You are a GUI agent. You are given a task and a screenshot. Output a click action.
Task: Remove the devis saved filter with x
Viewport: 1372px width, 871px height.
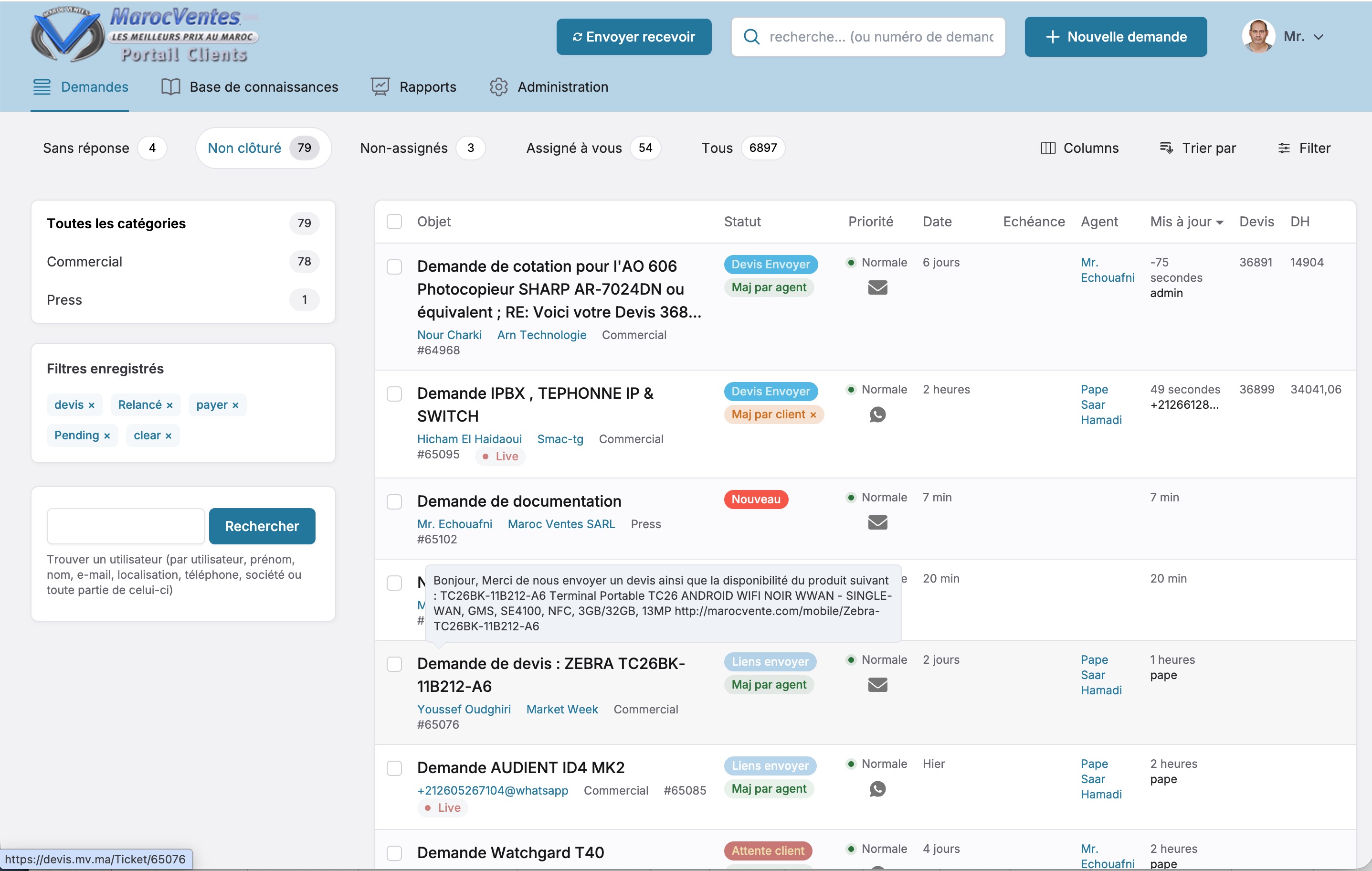[91, 405]
